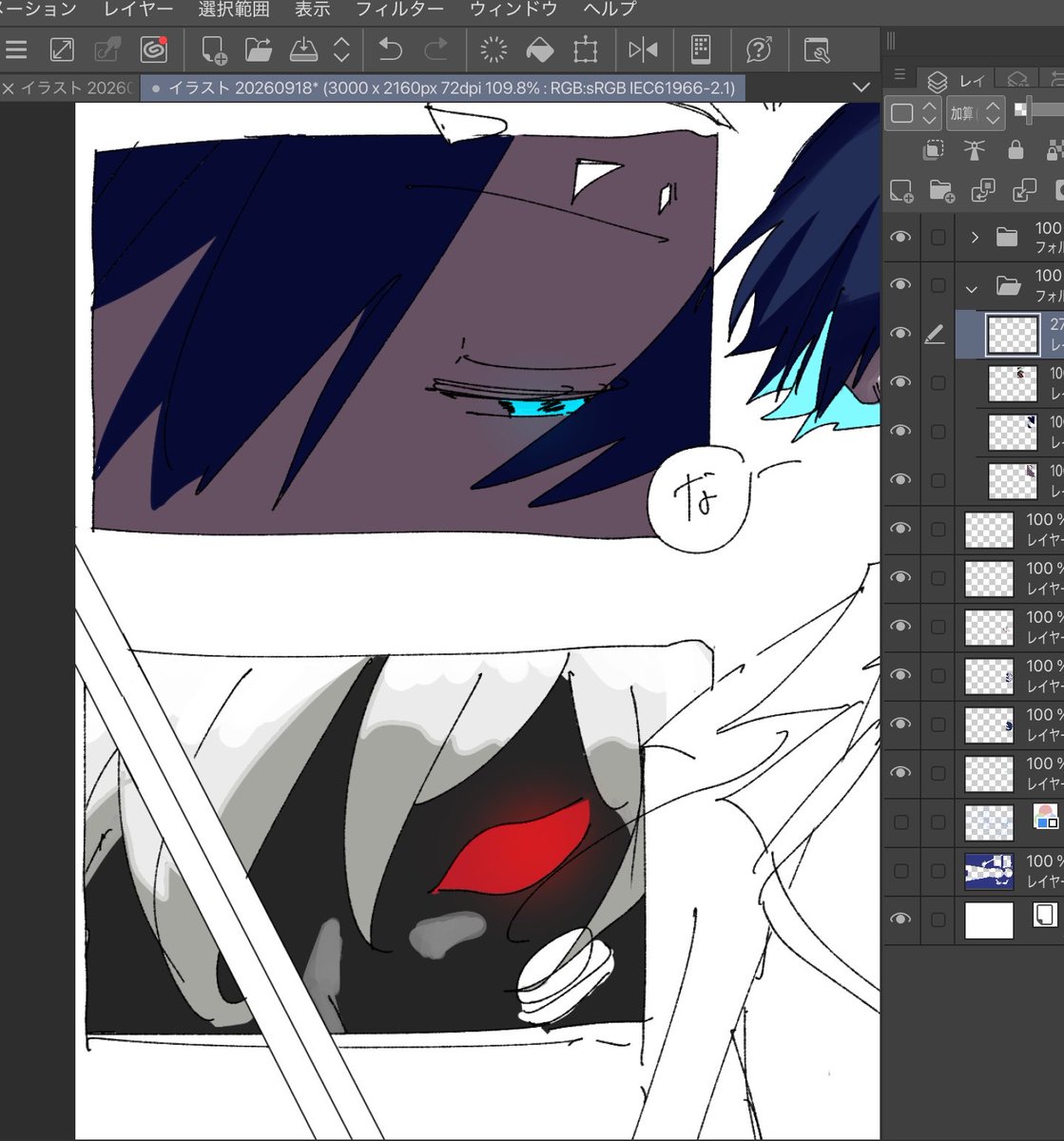The width and height of the screenshot is (1064, 1141).
Task: Open the ウィンドウ menu
Action: coord(513,10)
